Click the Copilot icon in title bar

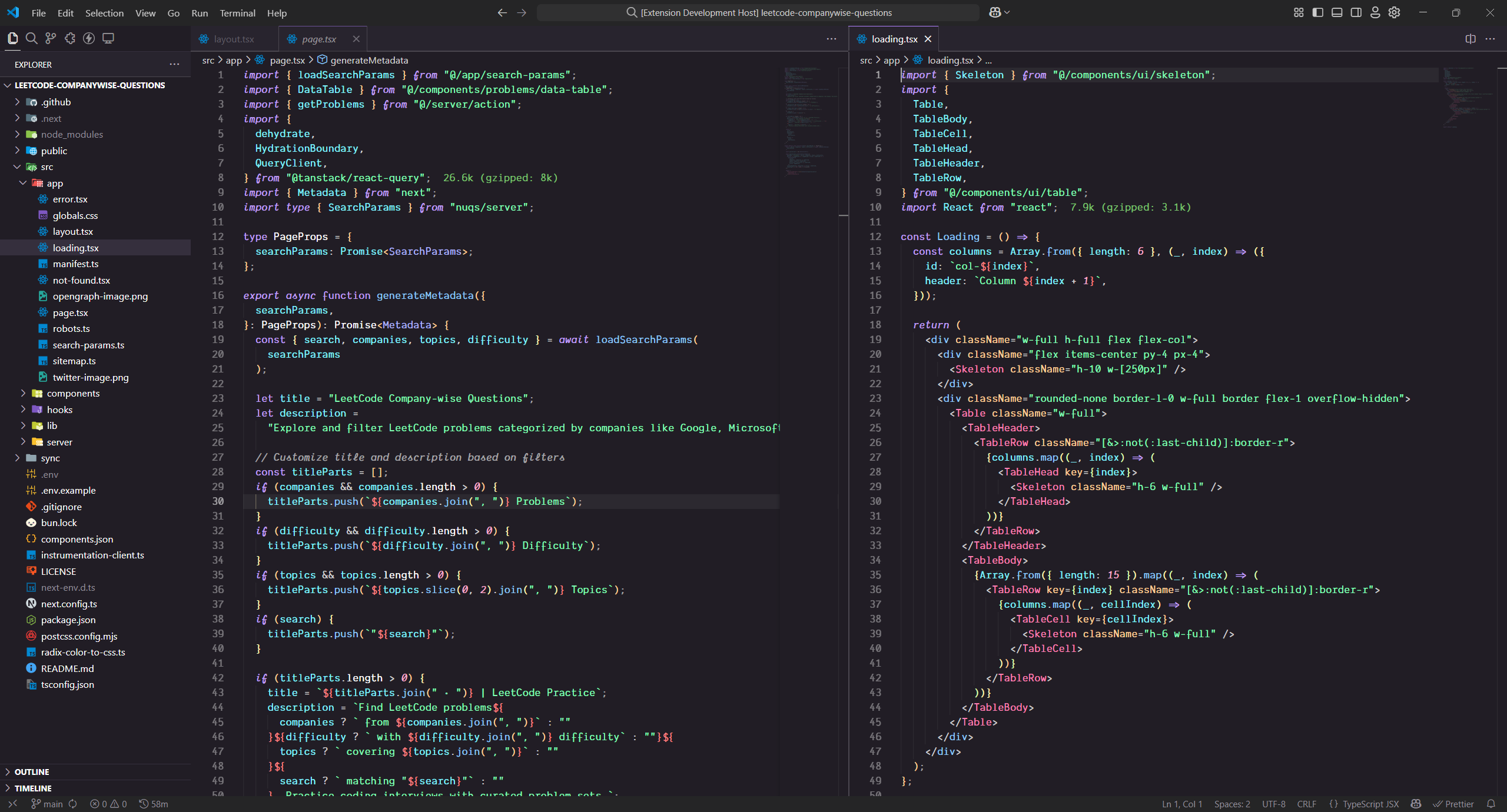[x=995, y=12]
